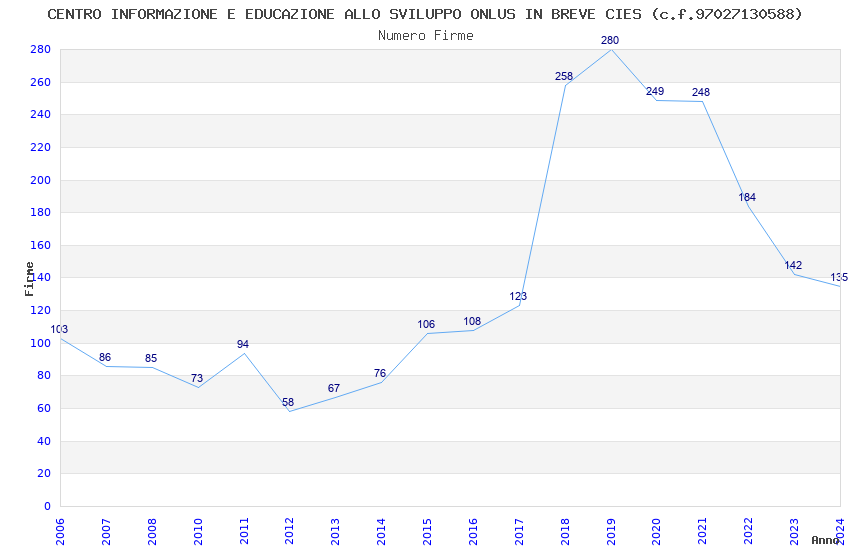Click year 2015 on the x-axis
850x550 pixels.
coord(427,527)
